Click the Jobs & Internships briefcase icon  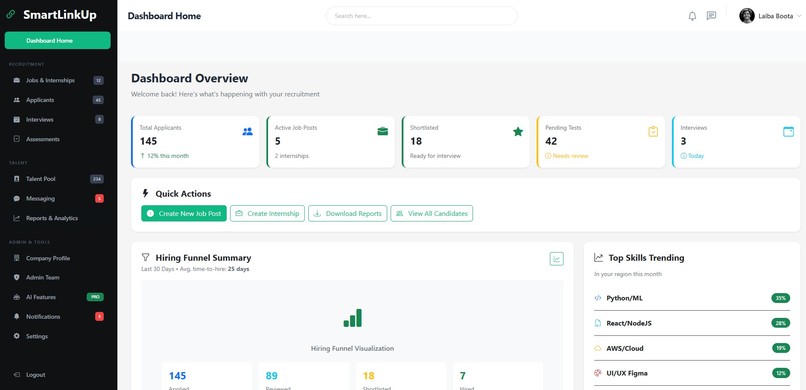16,81
